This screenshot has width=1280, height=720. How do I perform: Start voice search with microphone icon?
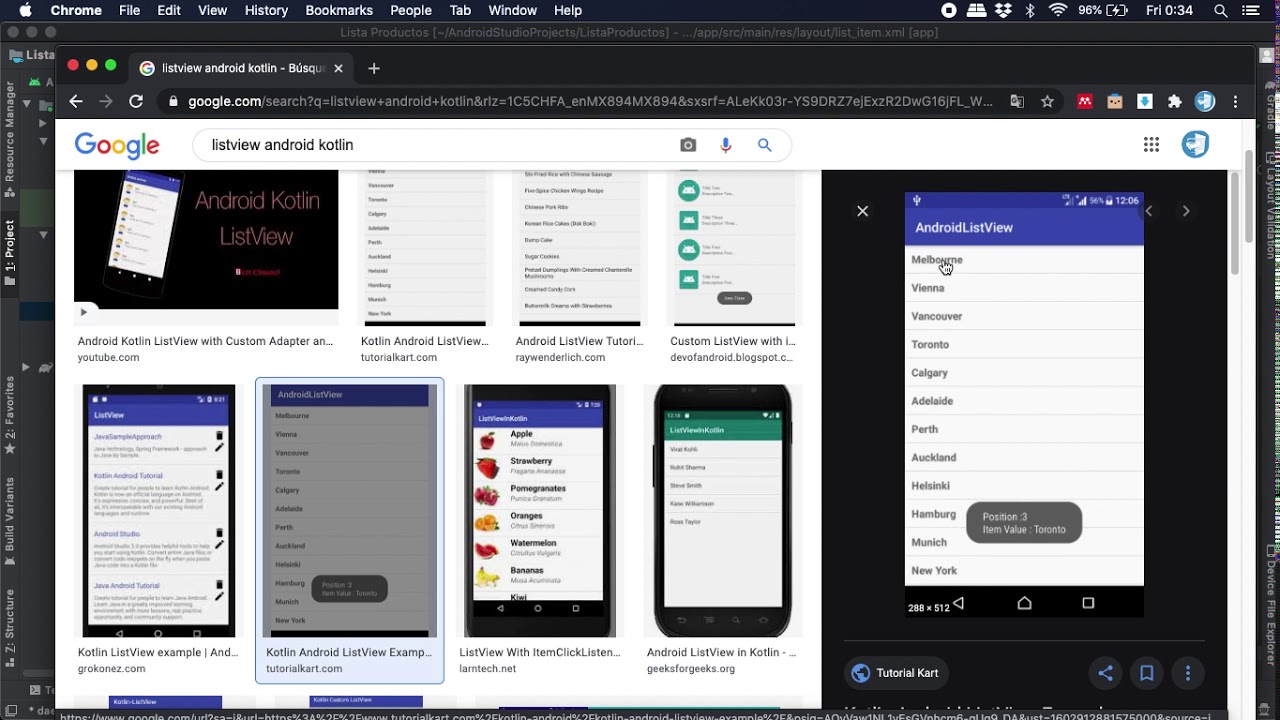(x=726, y=145)
